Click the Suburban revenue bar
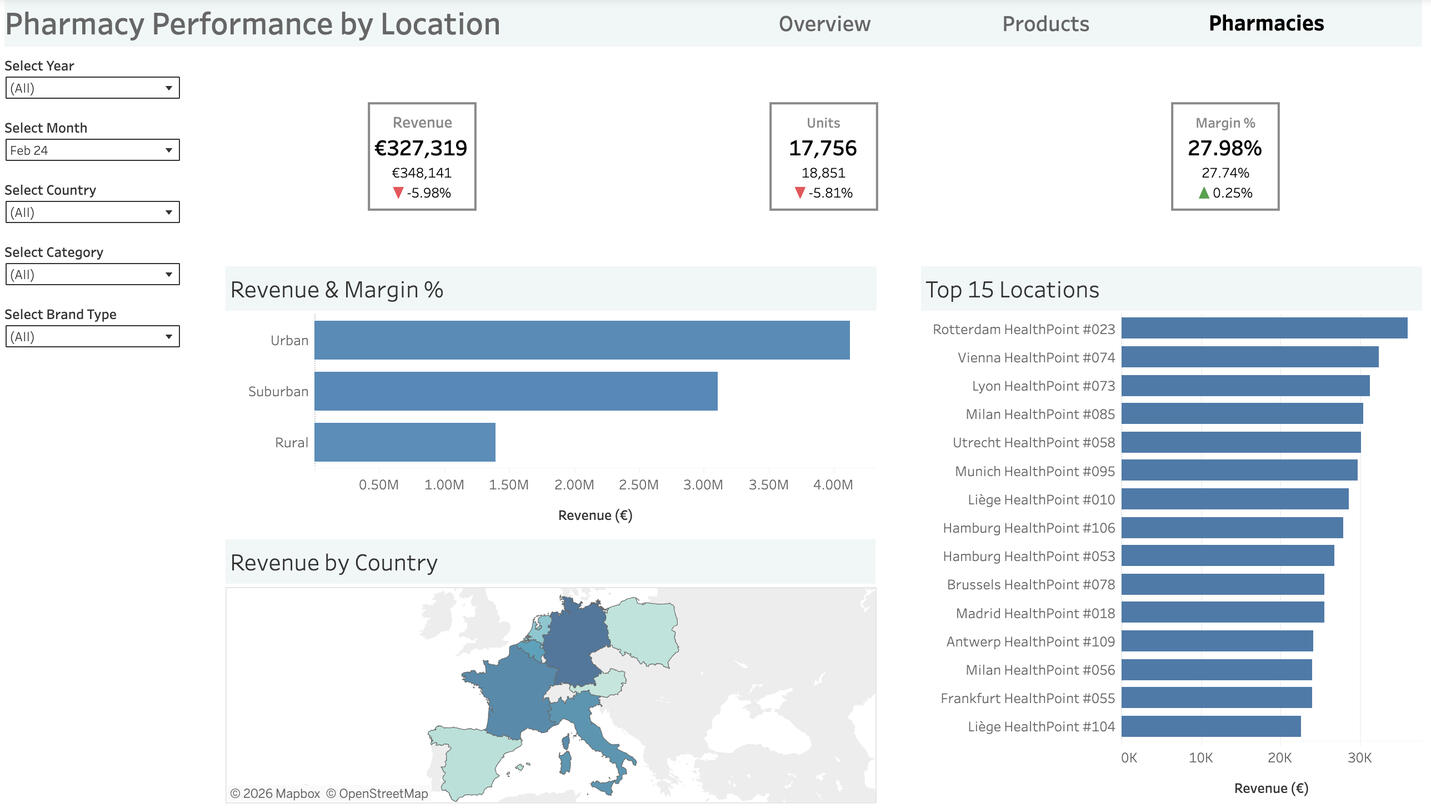The image size is (1431, 809). pyautogui.click(x=515, y=390)
